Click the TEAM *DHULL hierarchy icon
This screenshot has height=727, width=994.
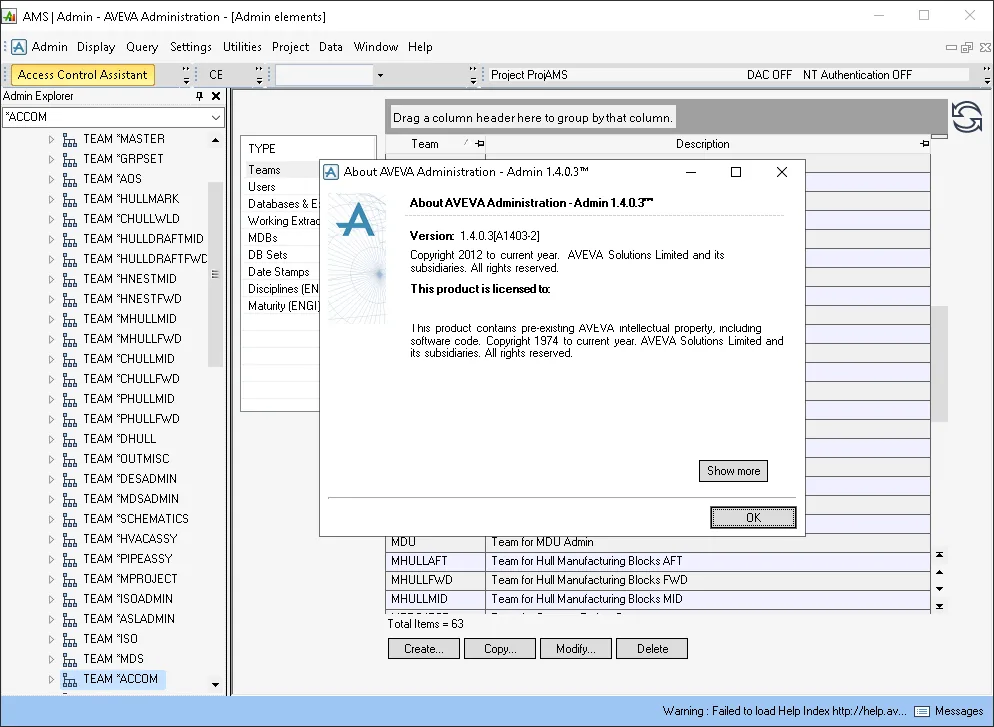point(70,439)
